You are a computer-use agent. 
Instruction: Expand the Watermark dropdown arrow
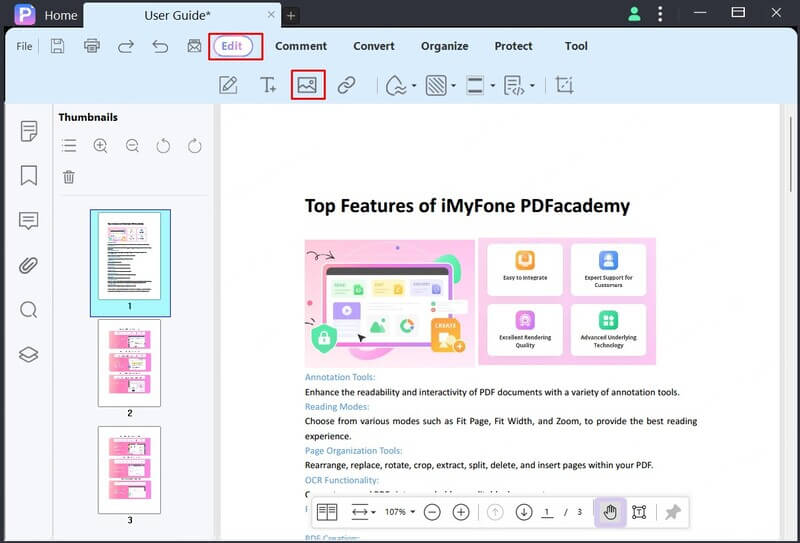pyautogui.click(x=414, y=86)
